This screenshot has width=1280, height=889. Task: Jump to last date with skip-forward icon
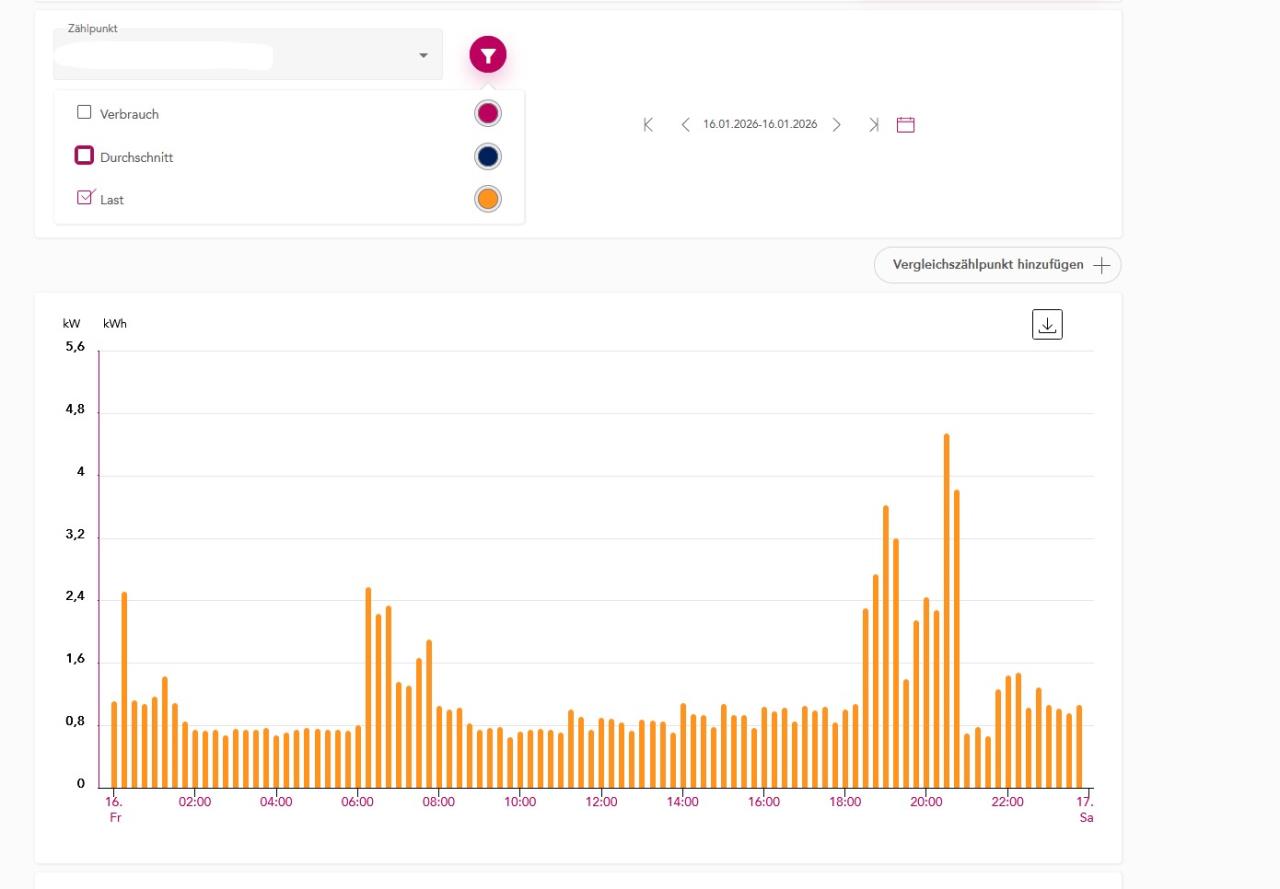[x=873, y=125]
